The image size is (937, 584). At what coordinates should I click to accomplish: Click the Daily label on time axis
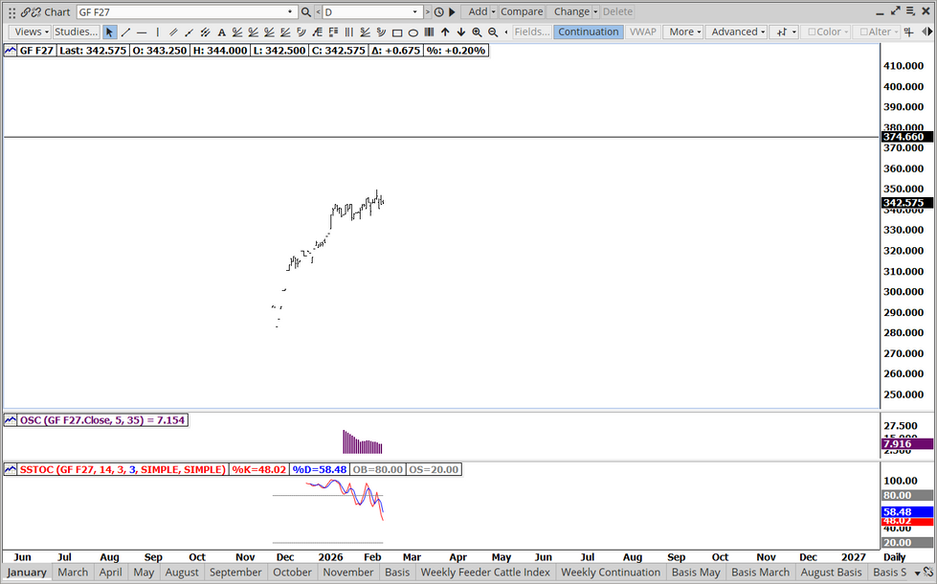click(x=895, y=557)
